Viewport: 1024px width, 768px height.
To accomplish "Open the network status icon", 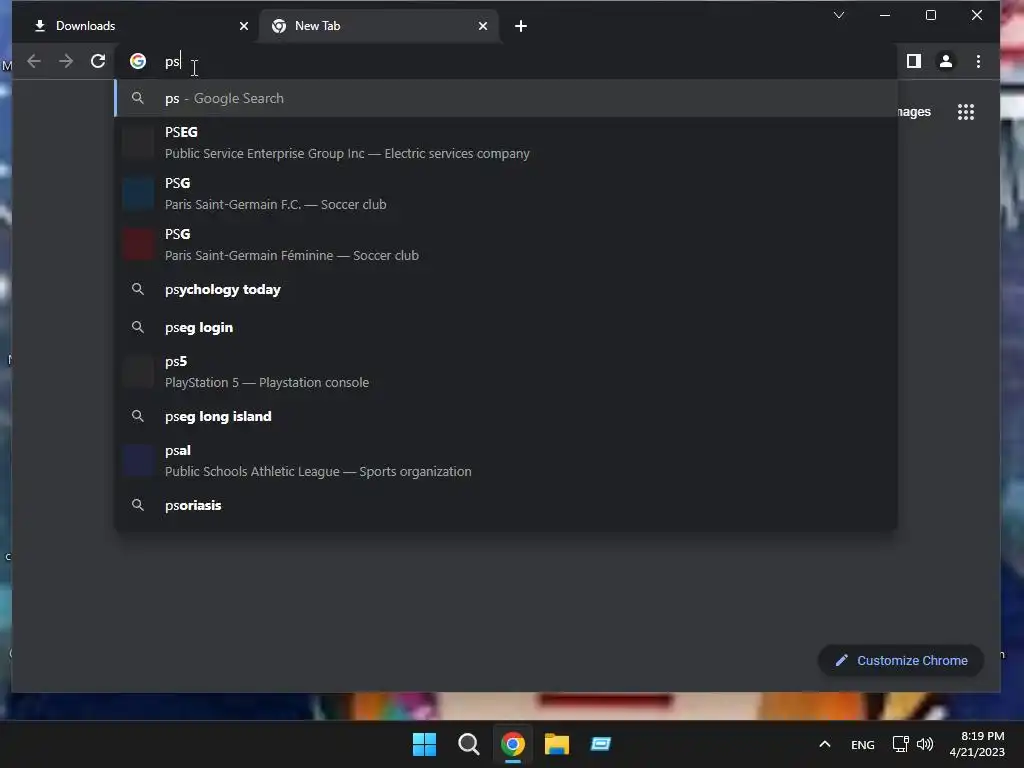I will [x=901, y=744].
